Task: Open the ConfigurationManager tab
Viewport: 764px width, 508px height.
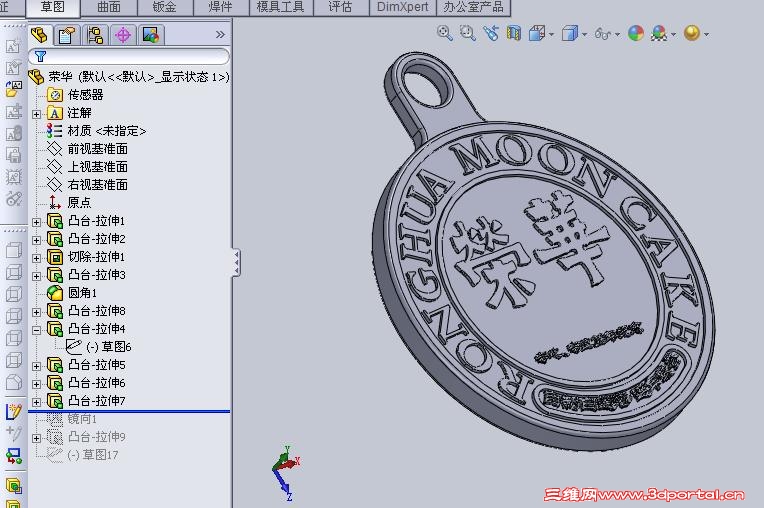Action: (95, 35)
